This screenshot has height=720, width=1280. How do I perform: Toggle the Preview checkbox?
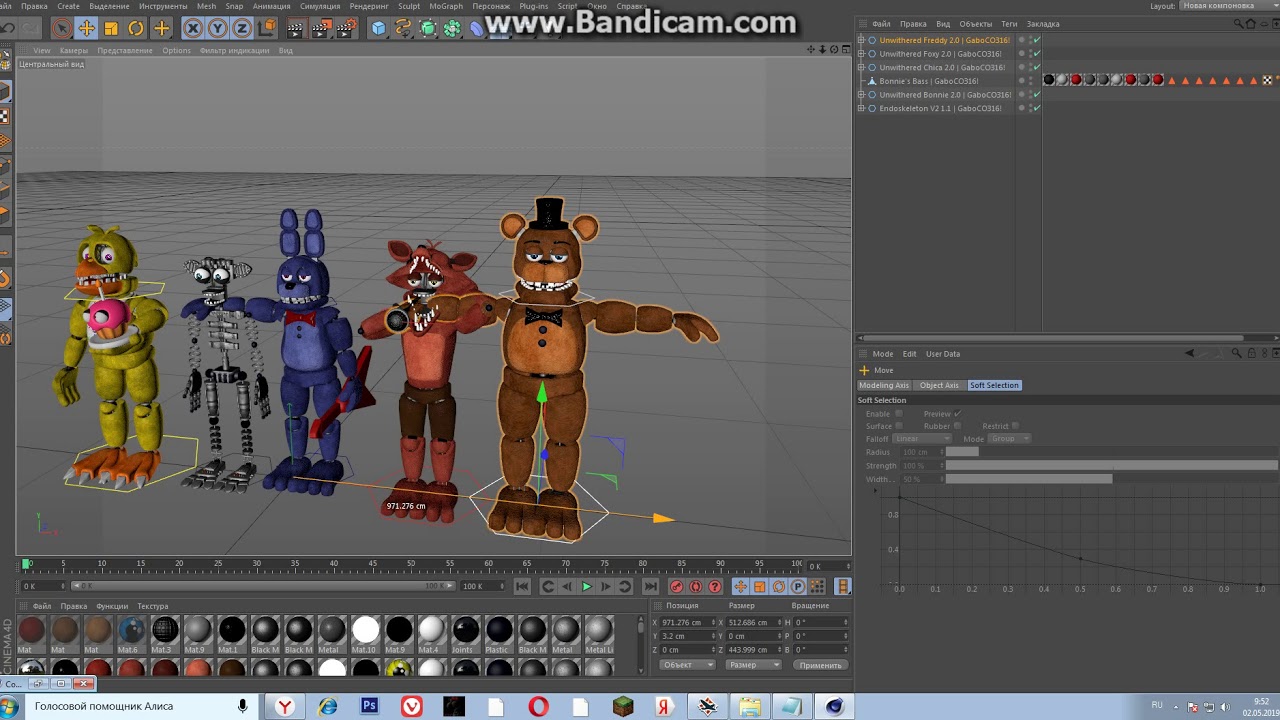958,413
